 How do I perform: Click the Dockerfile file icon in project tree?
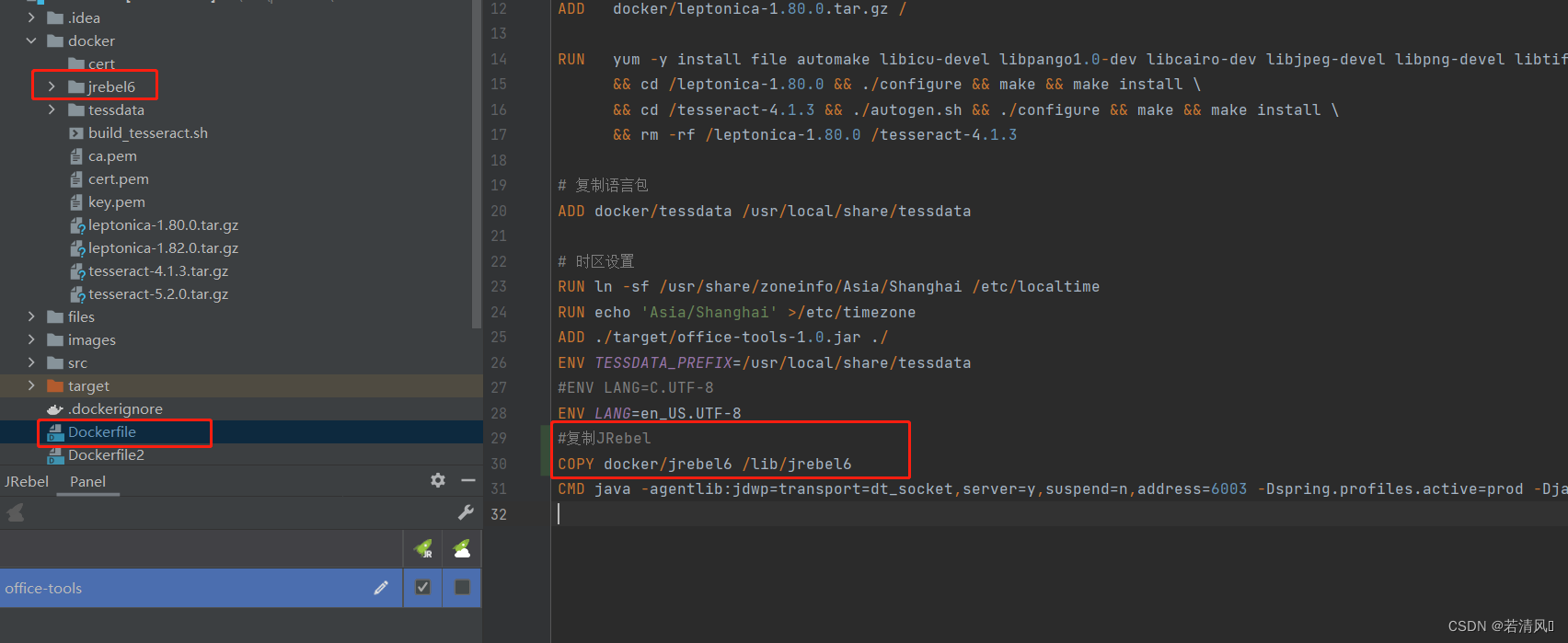[55, 432]
